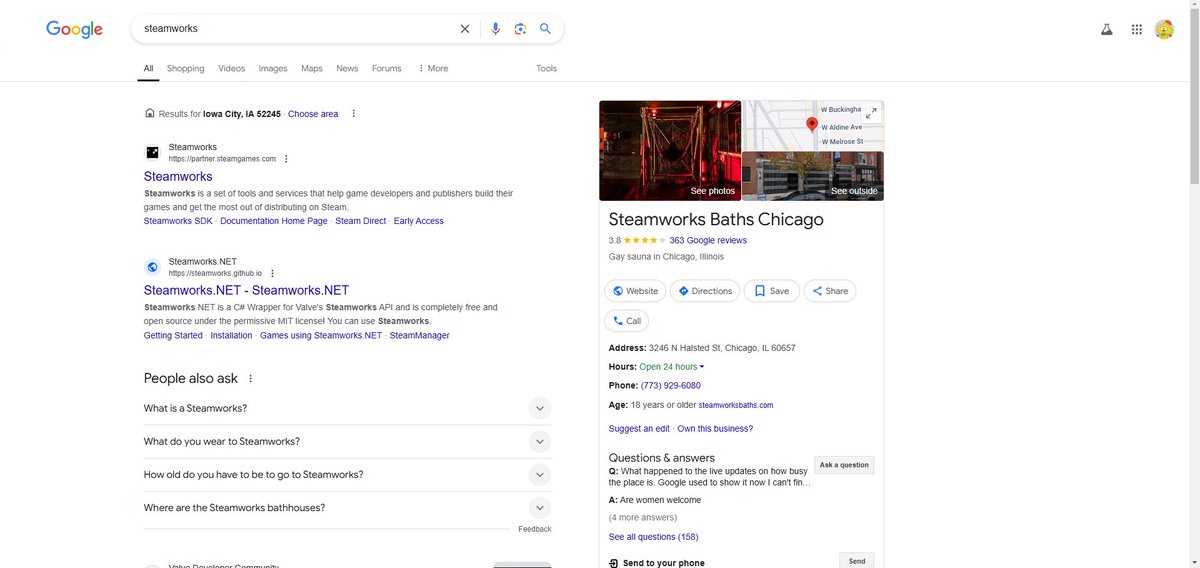The image size is (1200, 568).
Task: Open 363 Google reviews link
Action: pos(708,240)
